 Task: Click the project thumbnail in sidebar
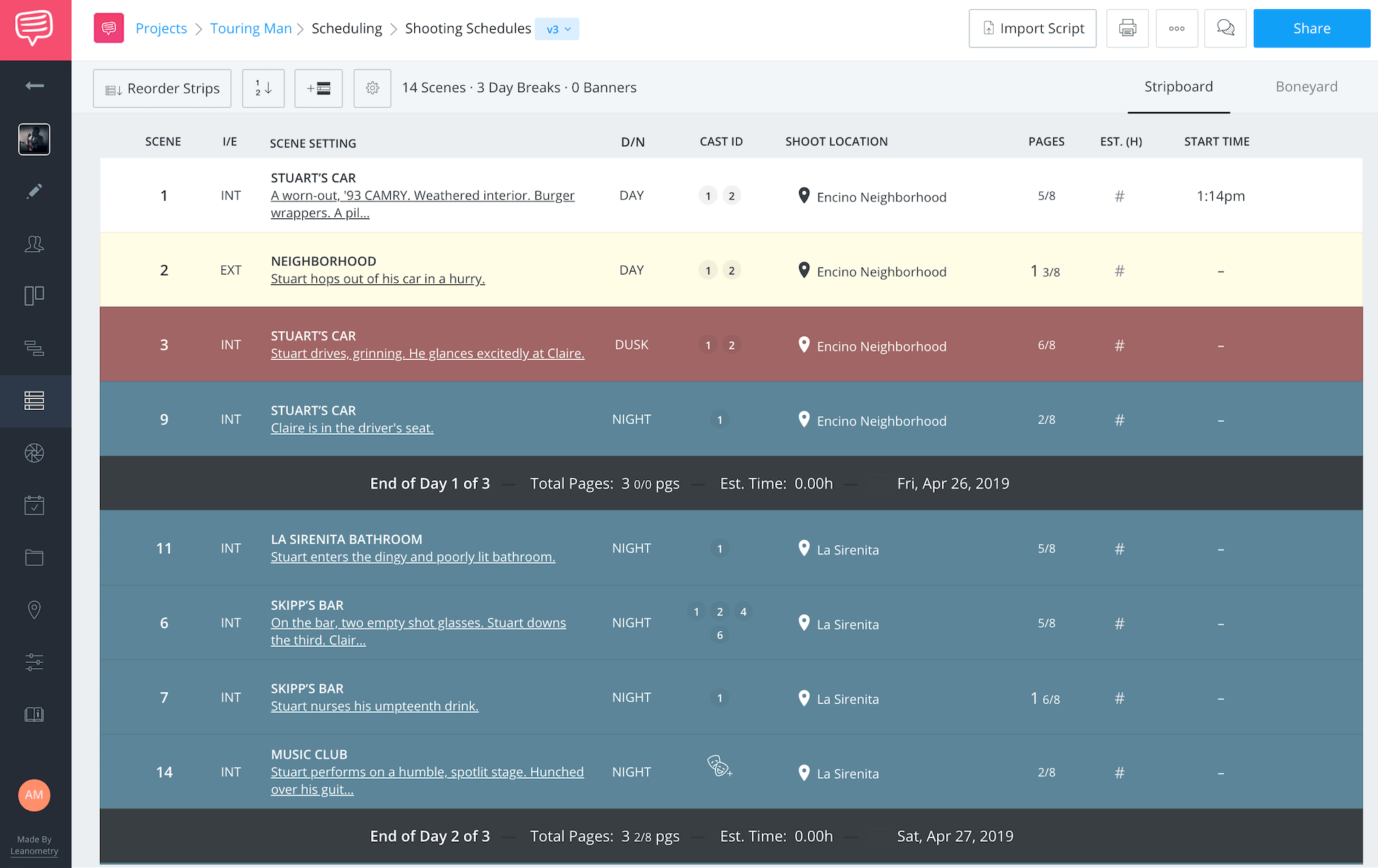pos(34,139)
